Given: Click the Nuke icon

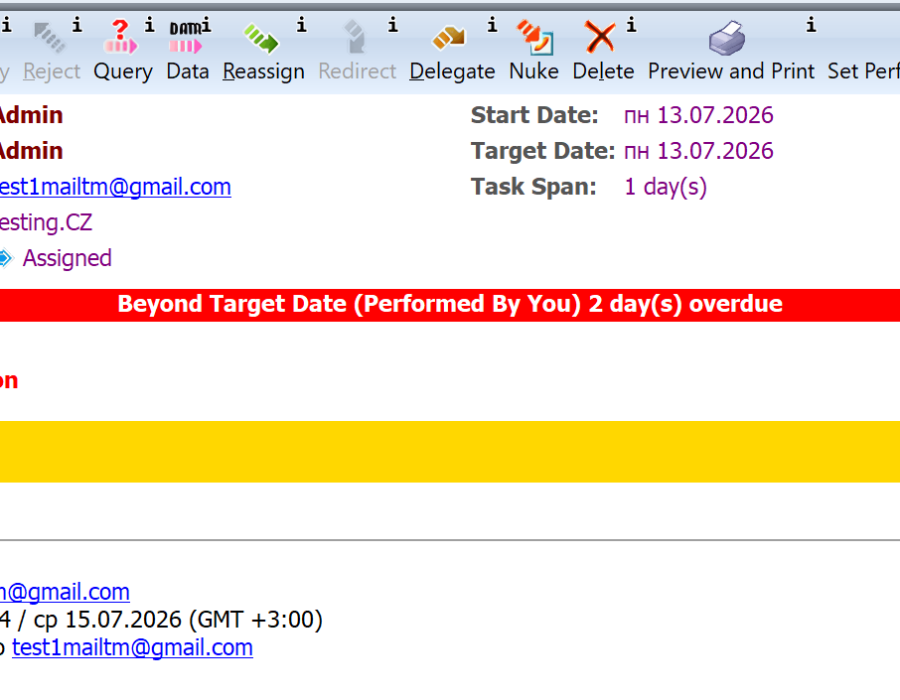Looking at the screenshot, I should [x=534, y=37].
